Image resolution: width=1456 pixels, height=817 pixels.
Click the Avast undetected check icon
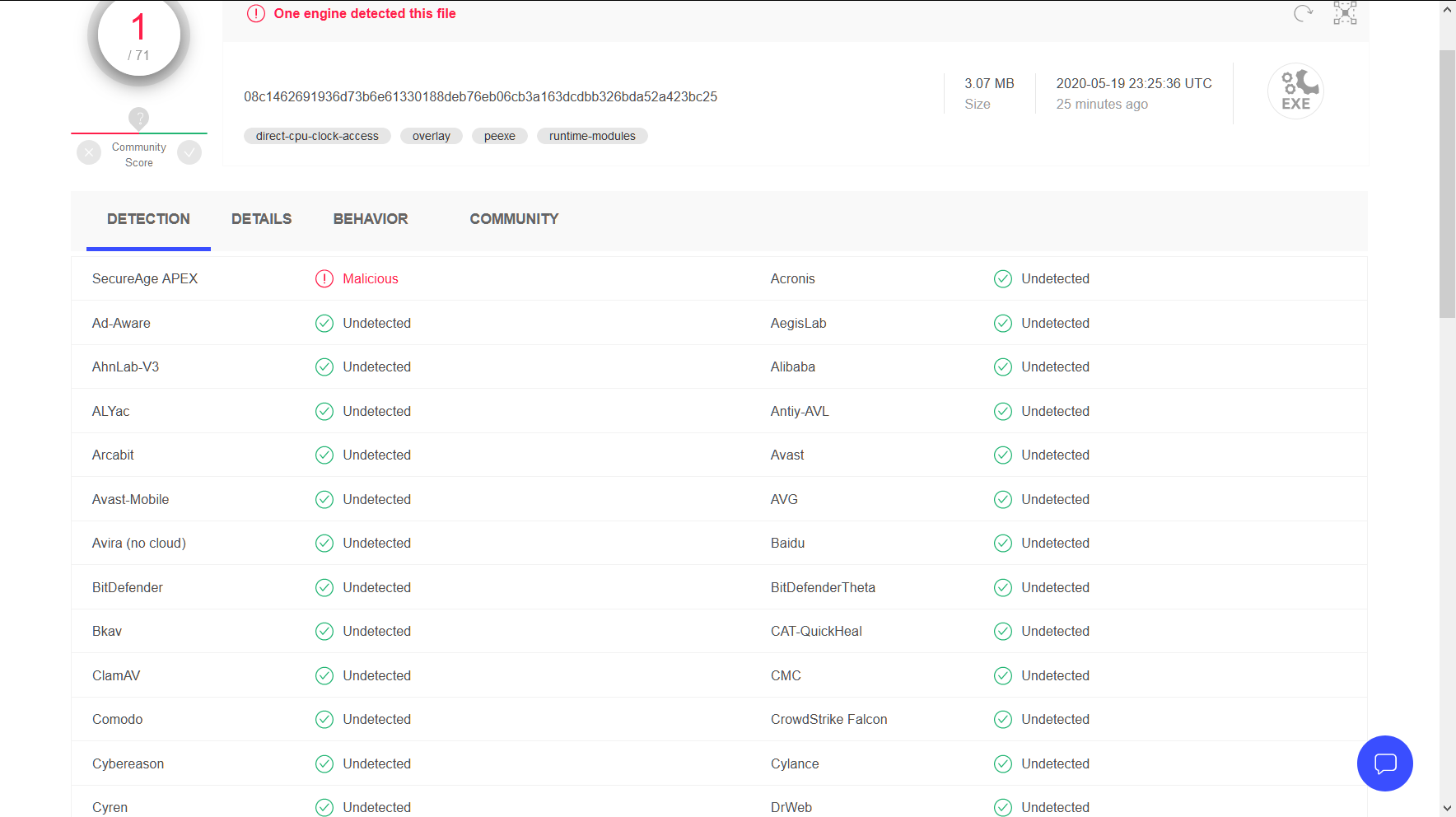pos(1003,455)
